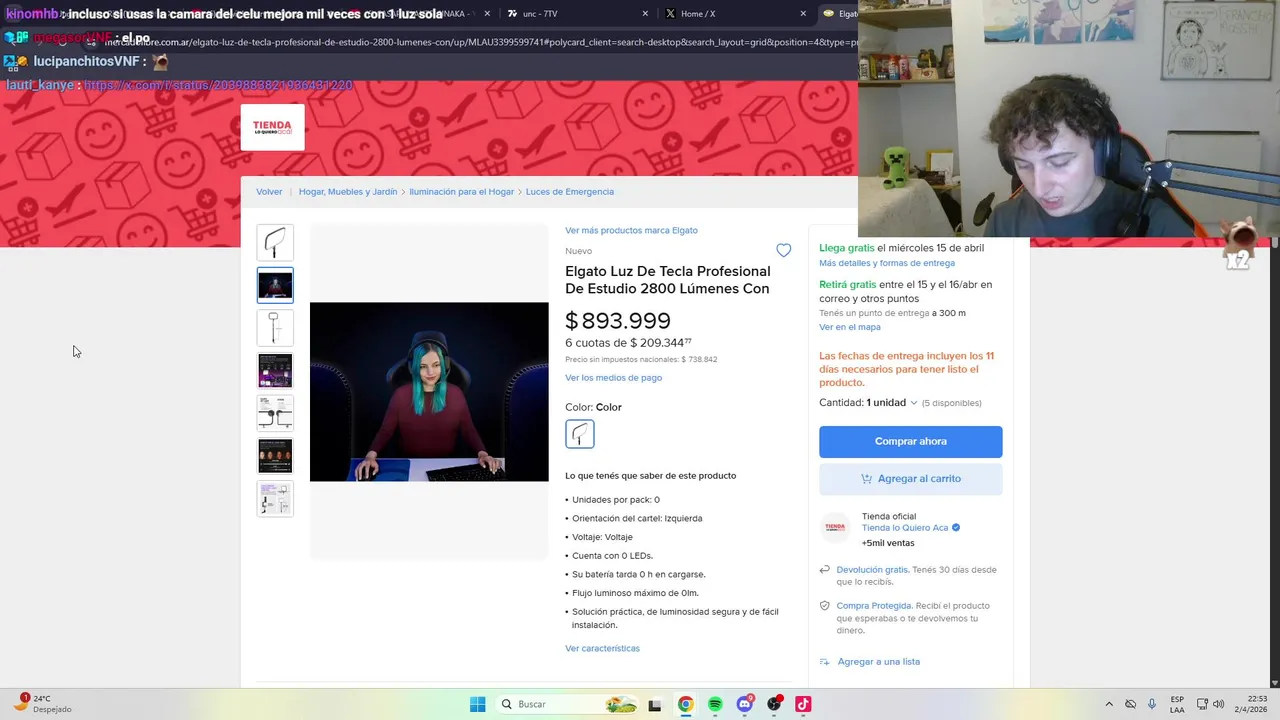Click the official store logo near seller info
The height and width of the screenshot is (720, 1280).
pos(835,527)
